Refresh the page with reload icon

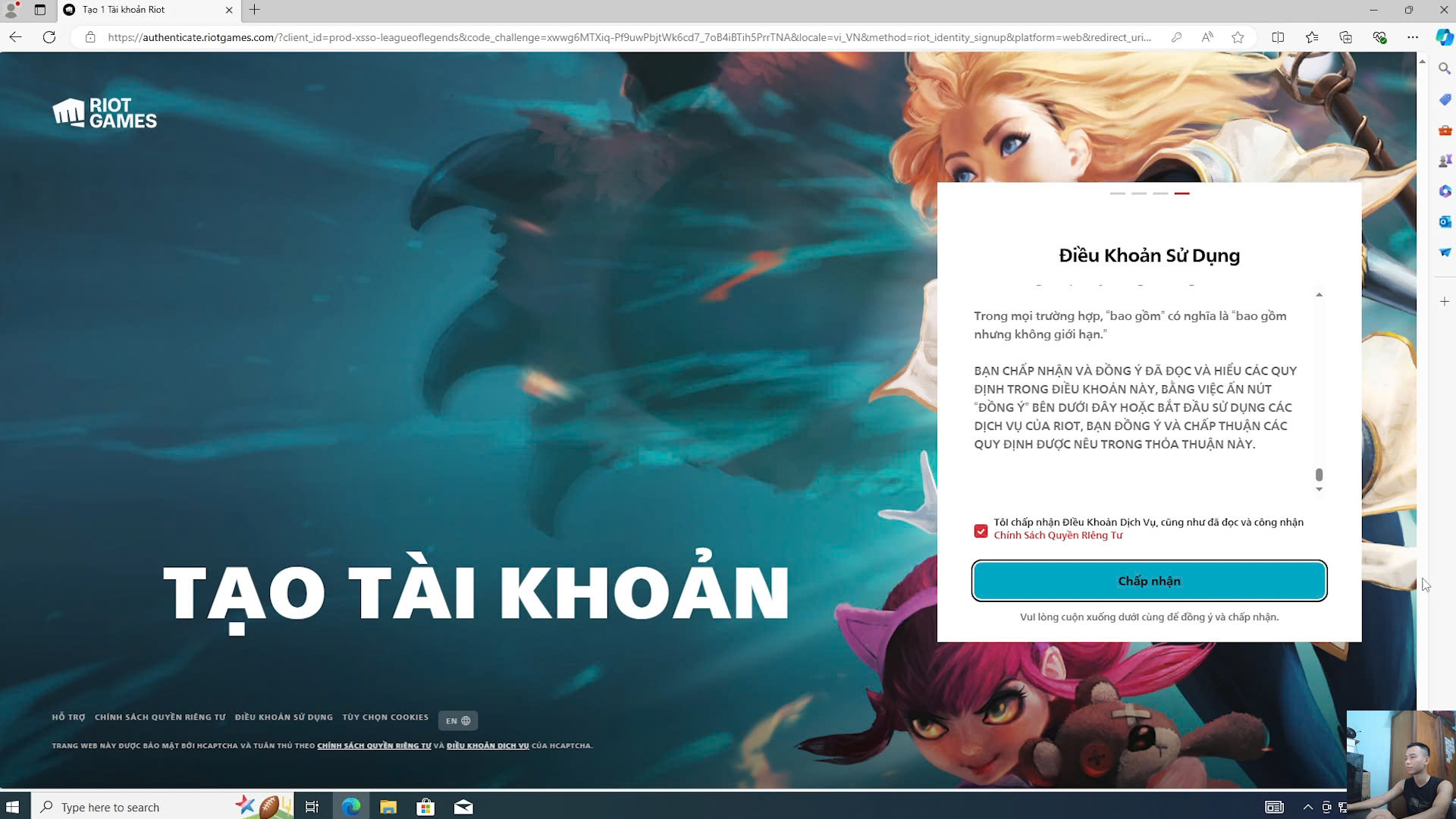tap(49, 37)
